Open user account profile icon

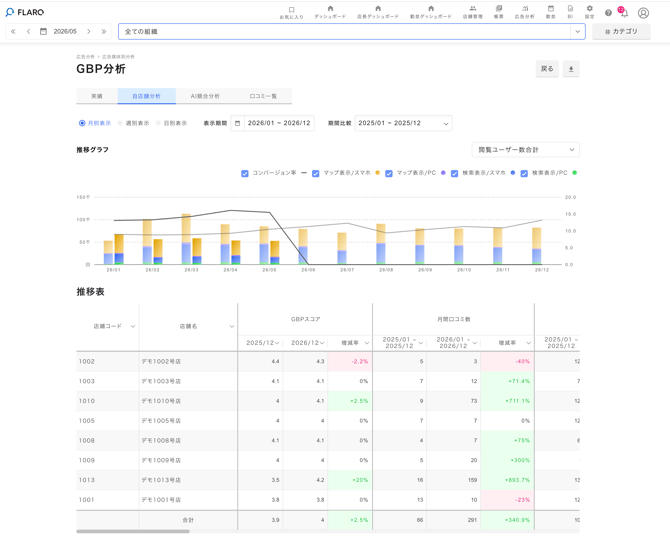point(643,13)
